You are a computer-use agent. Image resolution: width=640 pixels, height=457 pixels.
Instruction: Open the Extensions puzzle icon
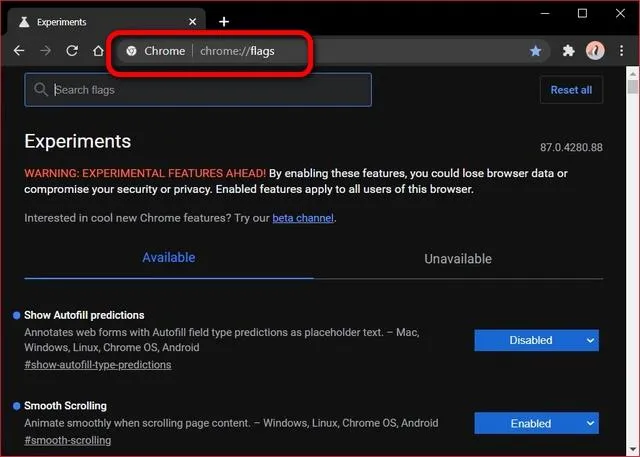(568, 51)
